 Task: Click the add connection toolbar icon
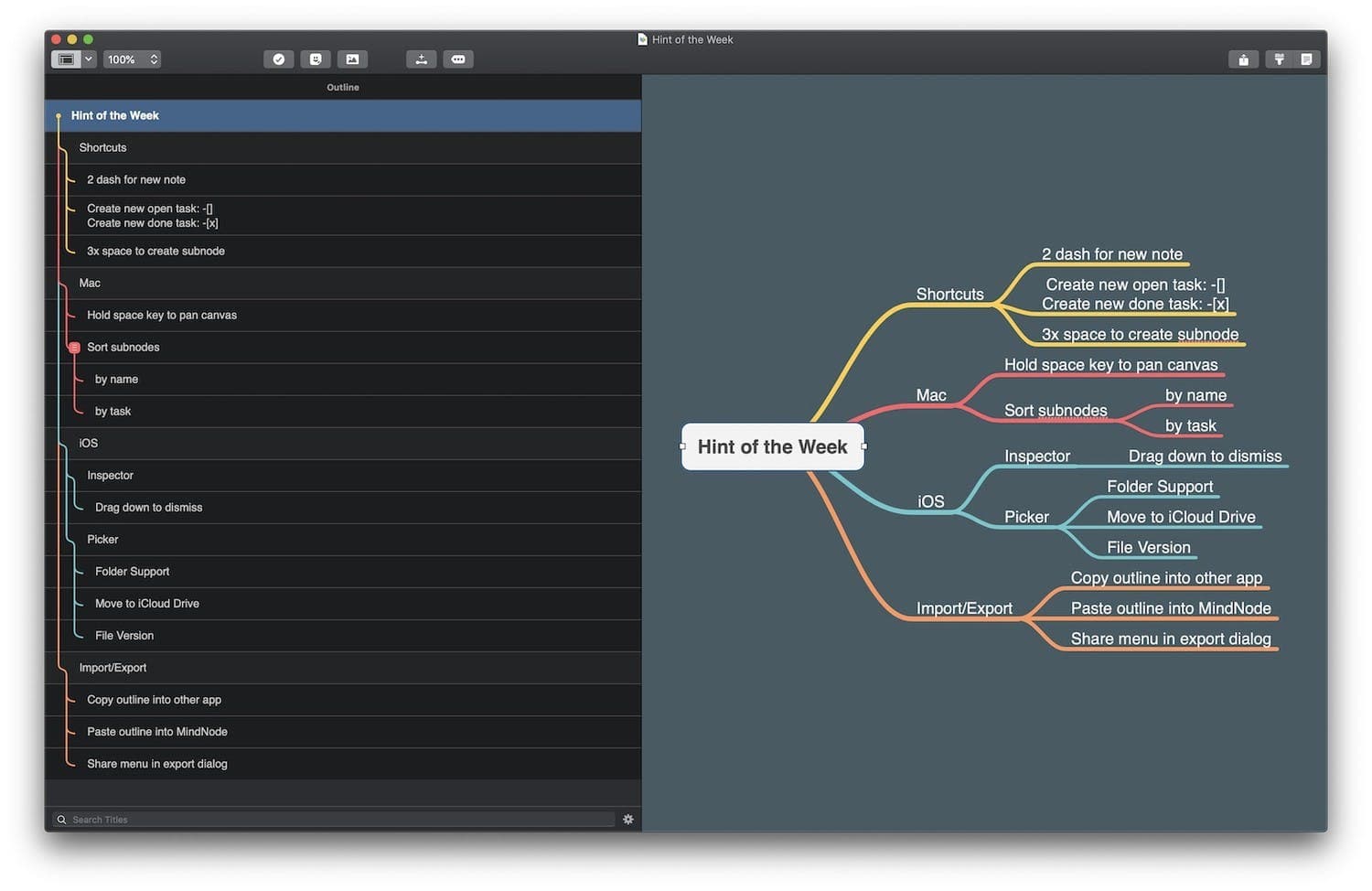tap(421, 59)
